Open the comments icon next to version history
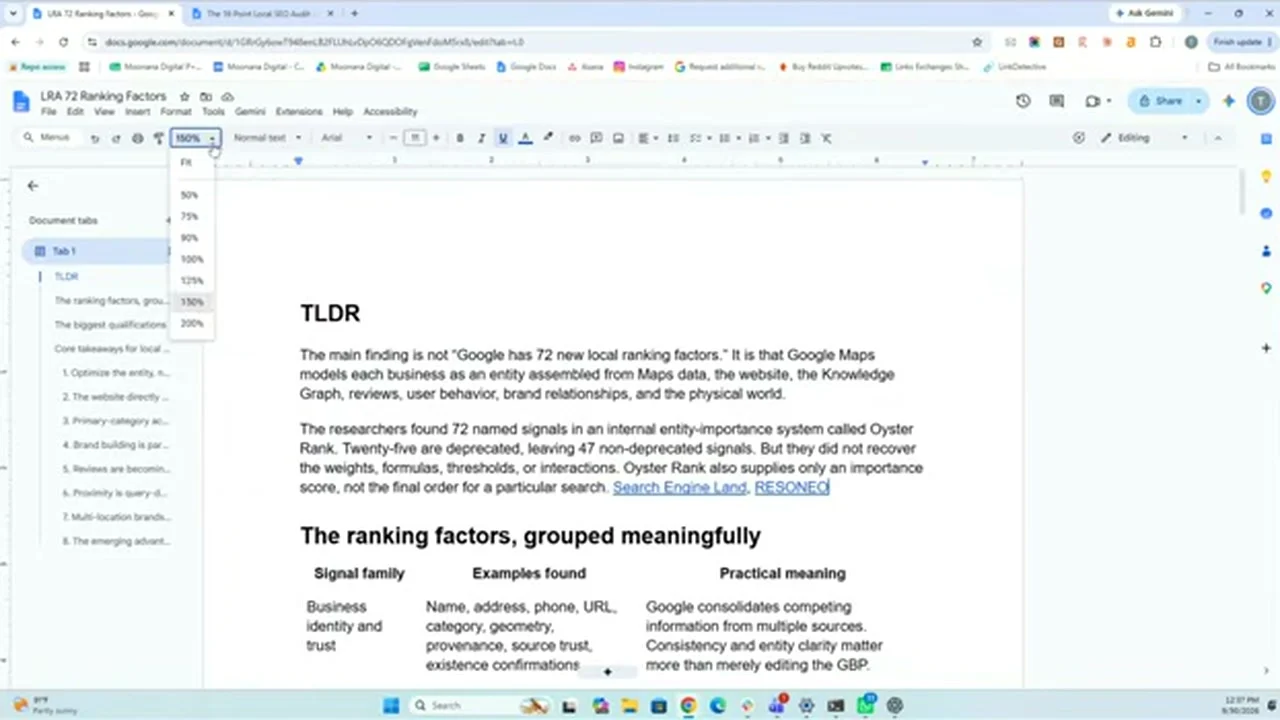 coord(1057,101)
